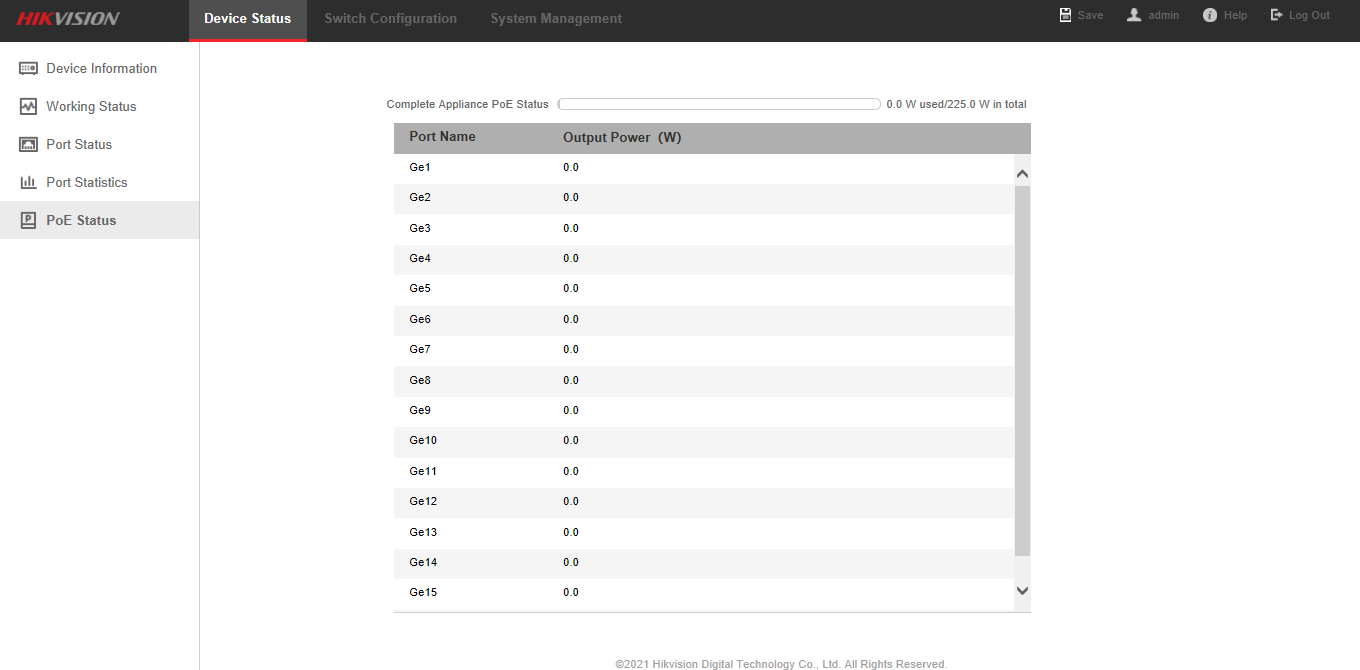This screenshot has width=1360, height=670.
Task: Click the Log Out exit icon
Action: coord(1277,15)
